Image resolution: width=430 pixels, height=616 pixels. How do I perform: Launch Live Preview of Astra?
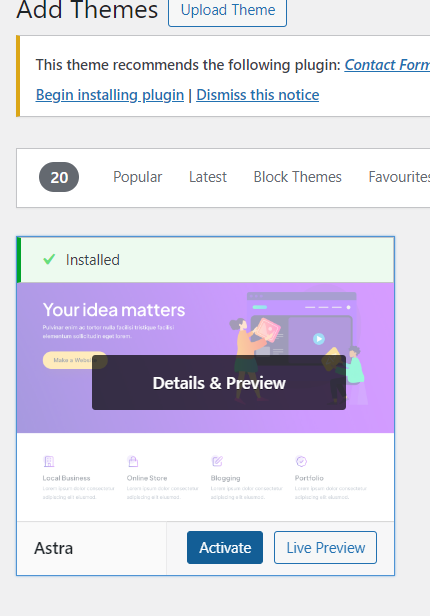click(325, 548)
